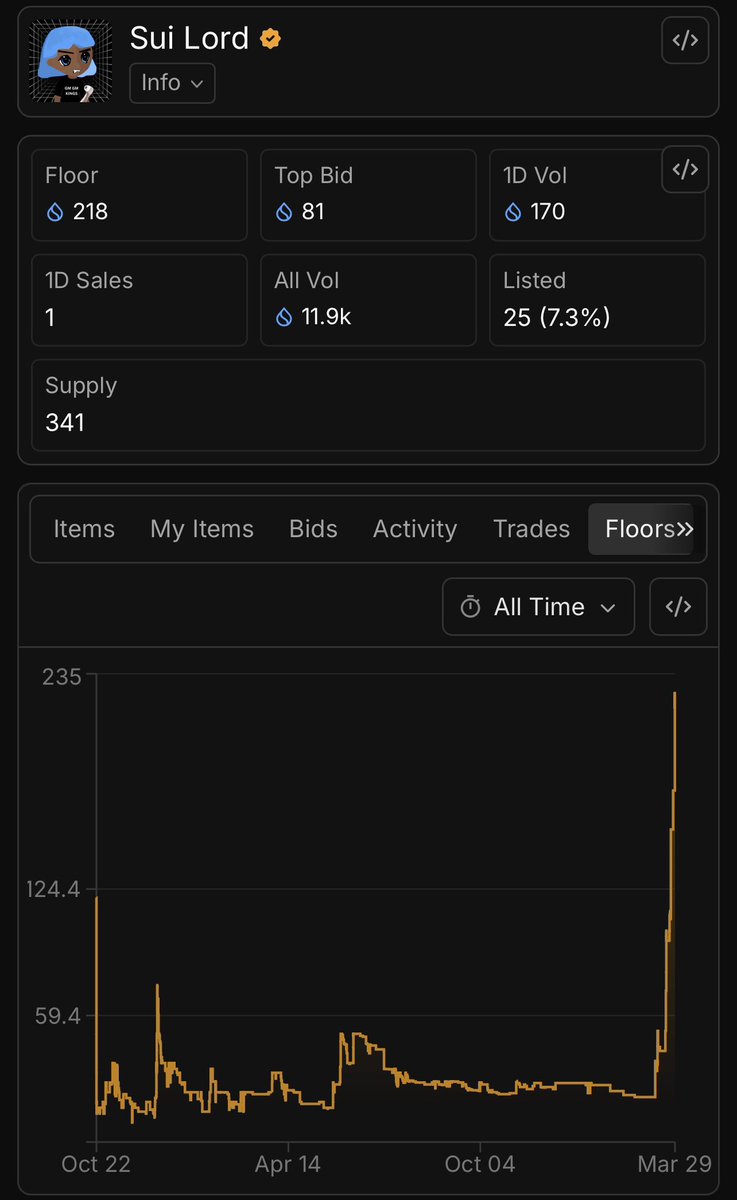Image resolution: width=737 pixels, height=1200 pixels.
Task: Switch to the Items tab
Action: pos(84,529)
